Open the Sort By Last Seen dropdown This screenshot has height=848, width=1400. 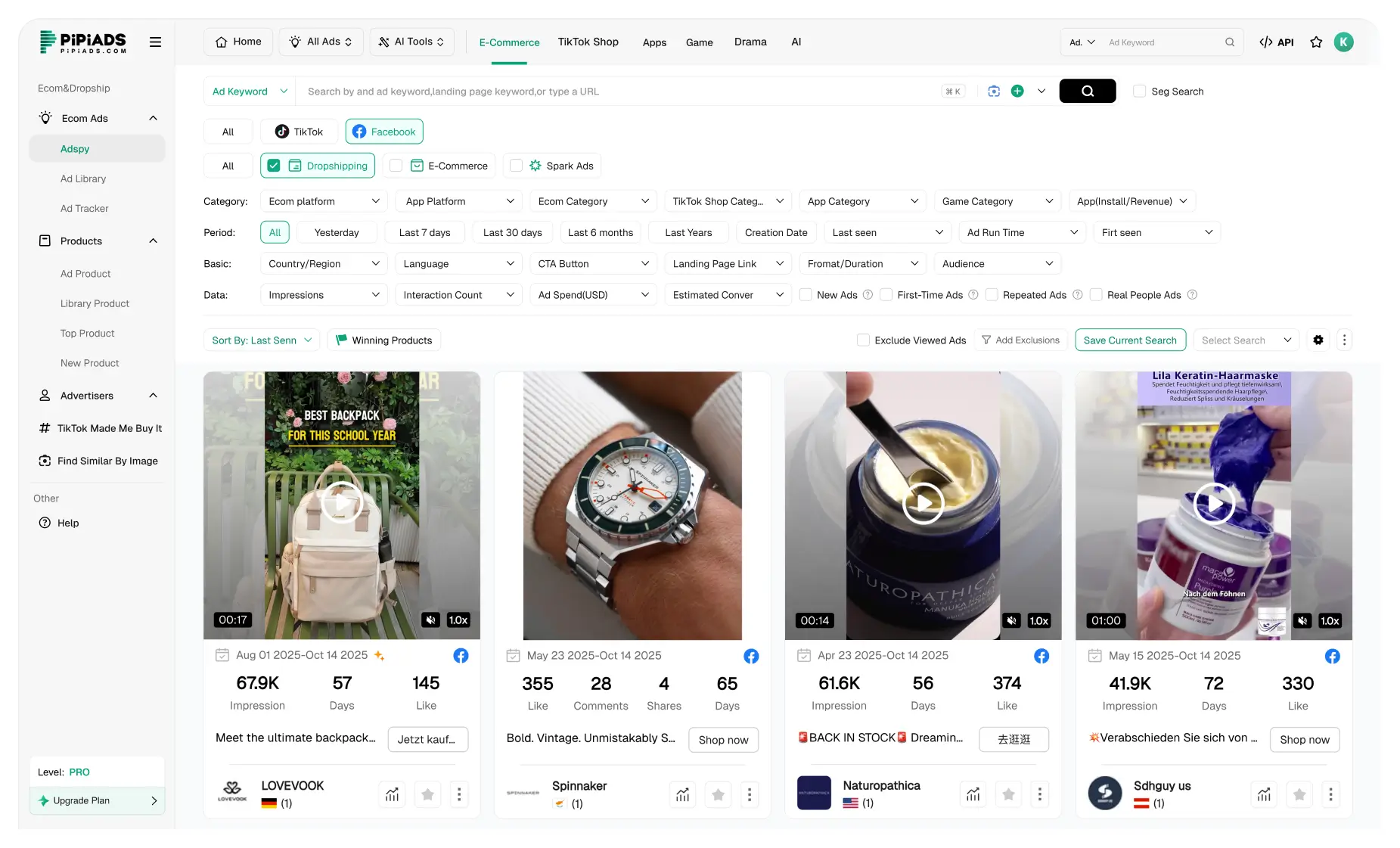[261, 340]
